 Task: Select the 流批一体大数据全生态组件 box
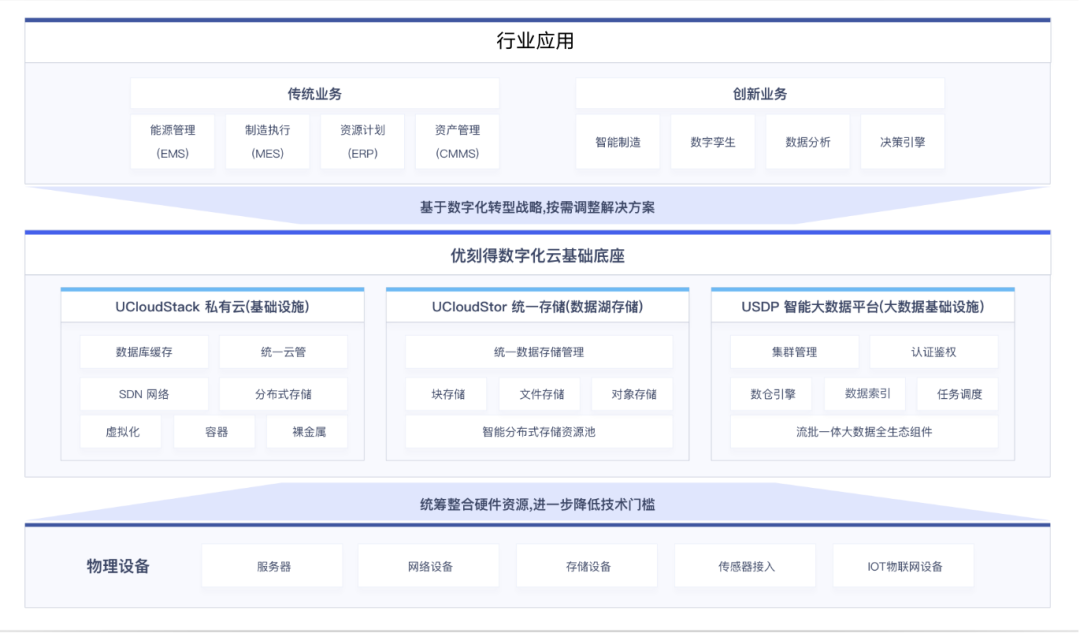point(864,432)
